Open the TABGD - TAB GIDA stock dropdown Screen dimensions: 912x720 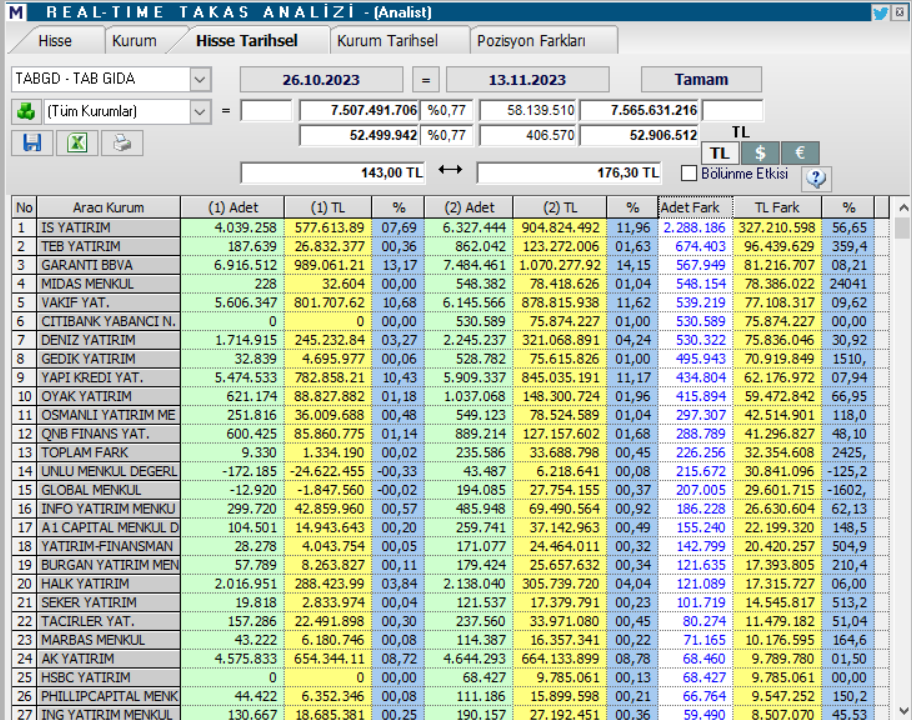pyautogui.click(x=200, y=79)
